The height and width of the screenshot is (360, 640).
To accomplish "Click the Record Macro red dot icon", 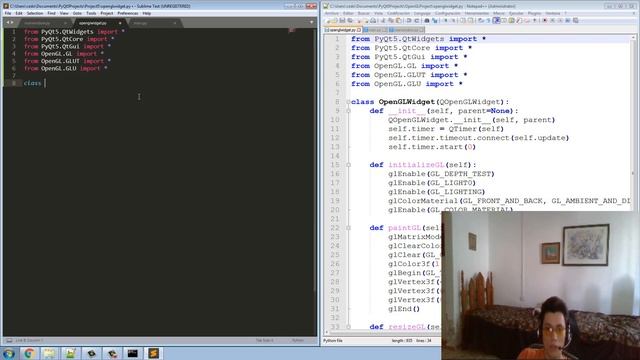I will click(x=544, y=20).
